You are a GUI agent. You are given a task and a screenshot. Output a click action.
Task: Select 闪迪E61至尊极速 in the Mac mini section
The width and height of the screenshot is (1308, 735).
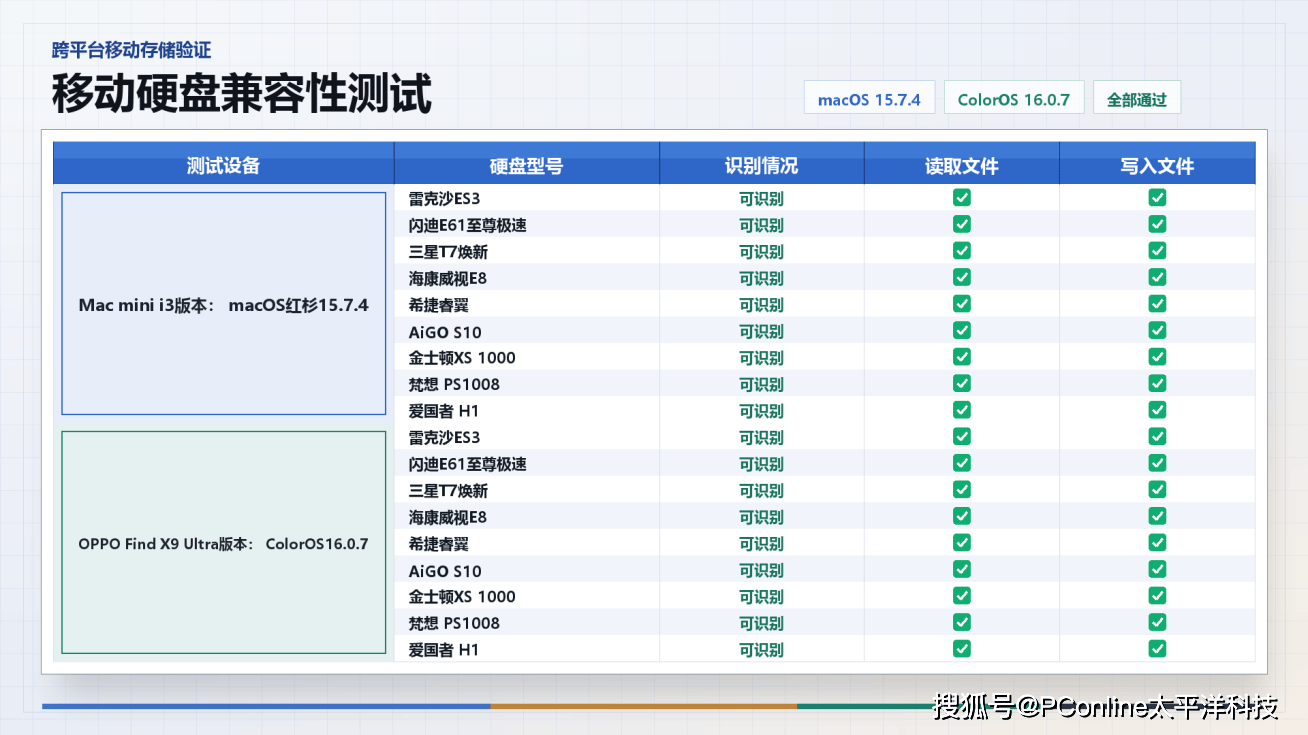(467, 225)
